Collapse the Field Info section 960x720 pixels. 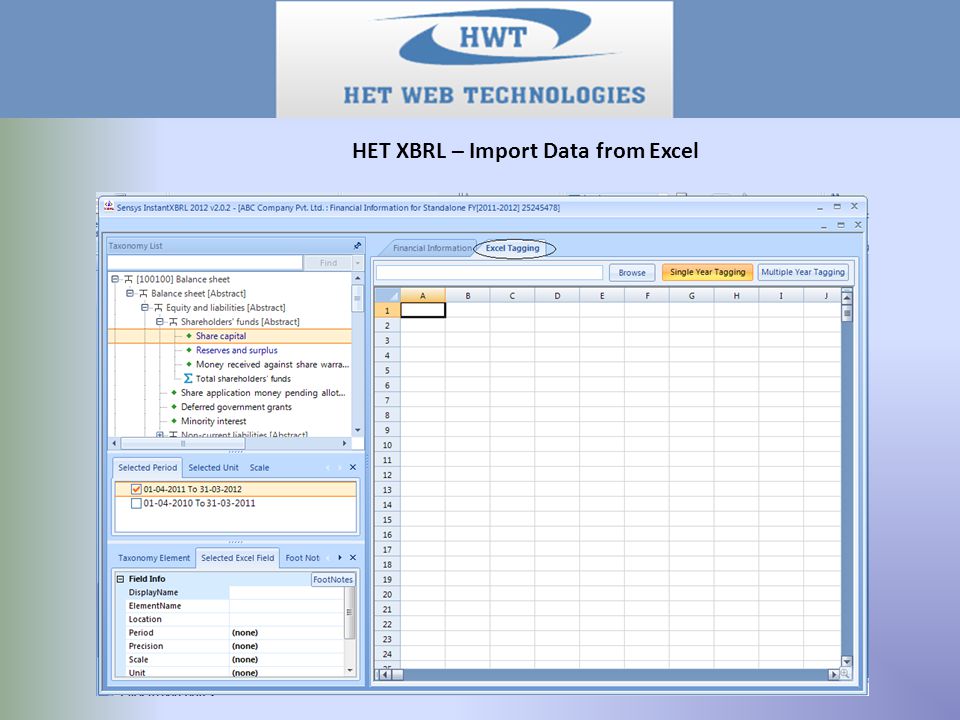[x=121, y=579]
